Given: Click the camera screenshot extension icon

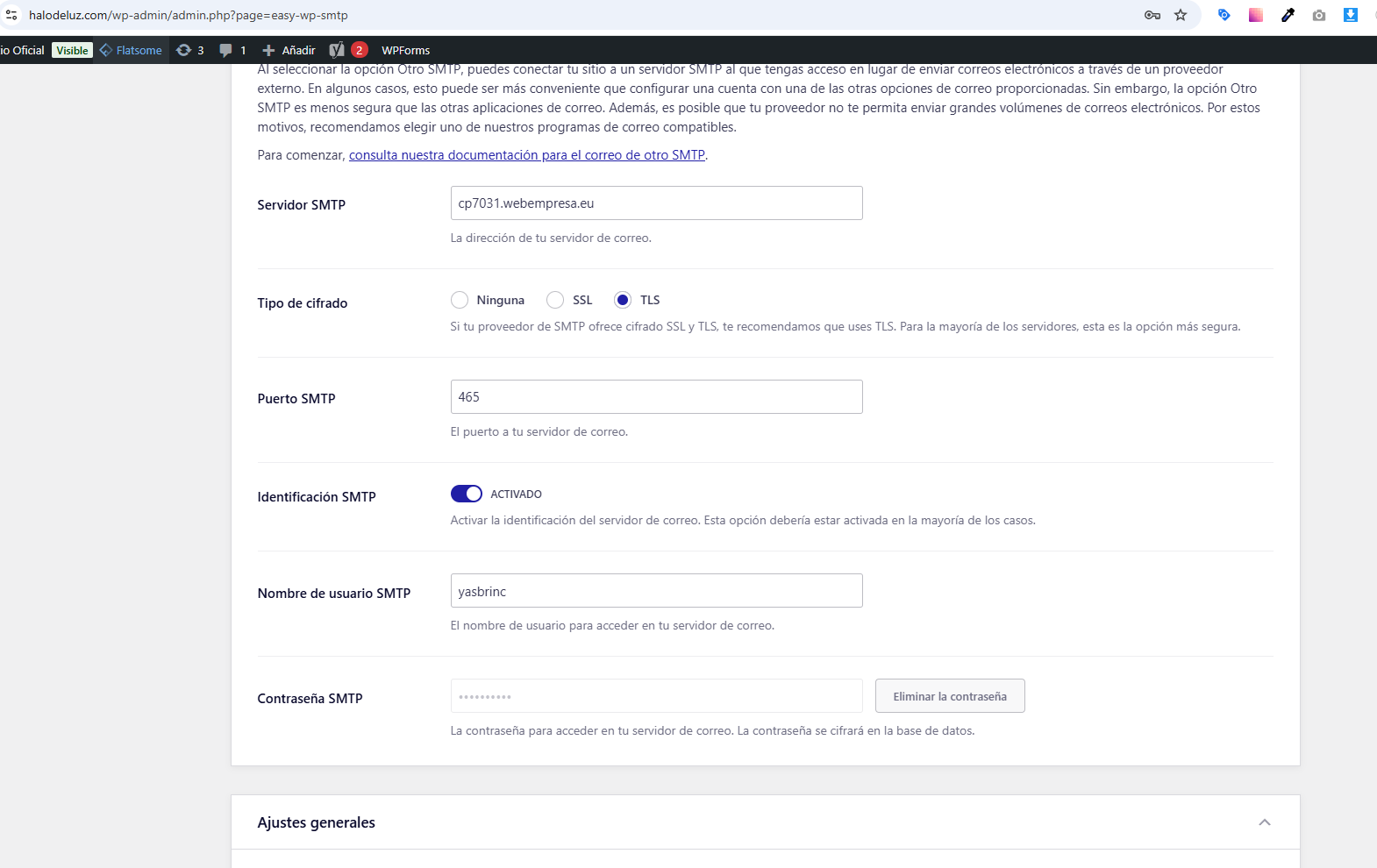Looking at the screenshot, I should pyautogui.click(x=1319, y=15).
